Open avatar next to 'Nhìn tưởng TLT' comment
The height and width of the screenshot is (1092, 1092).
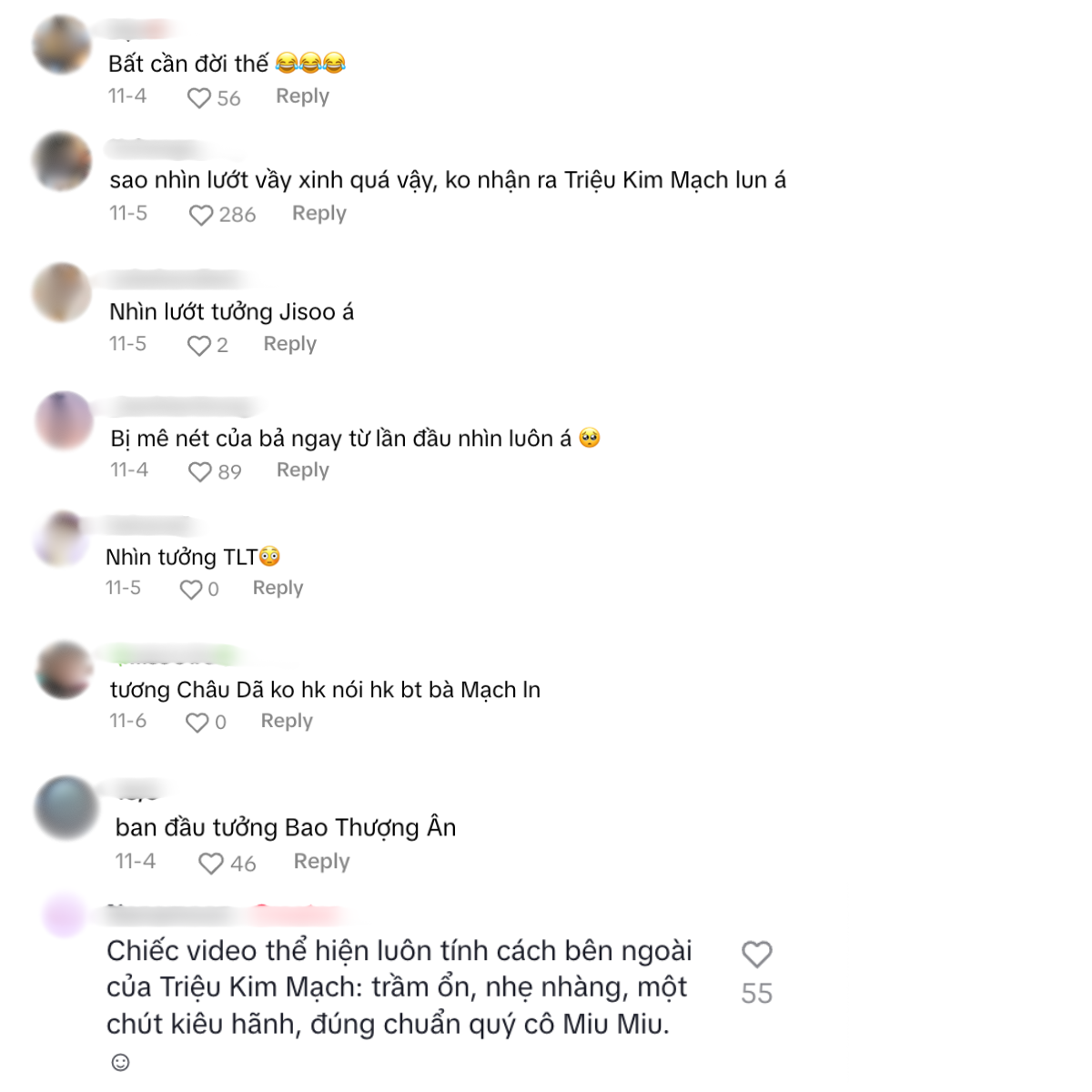tap(62, 539)
